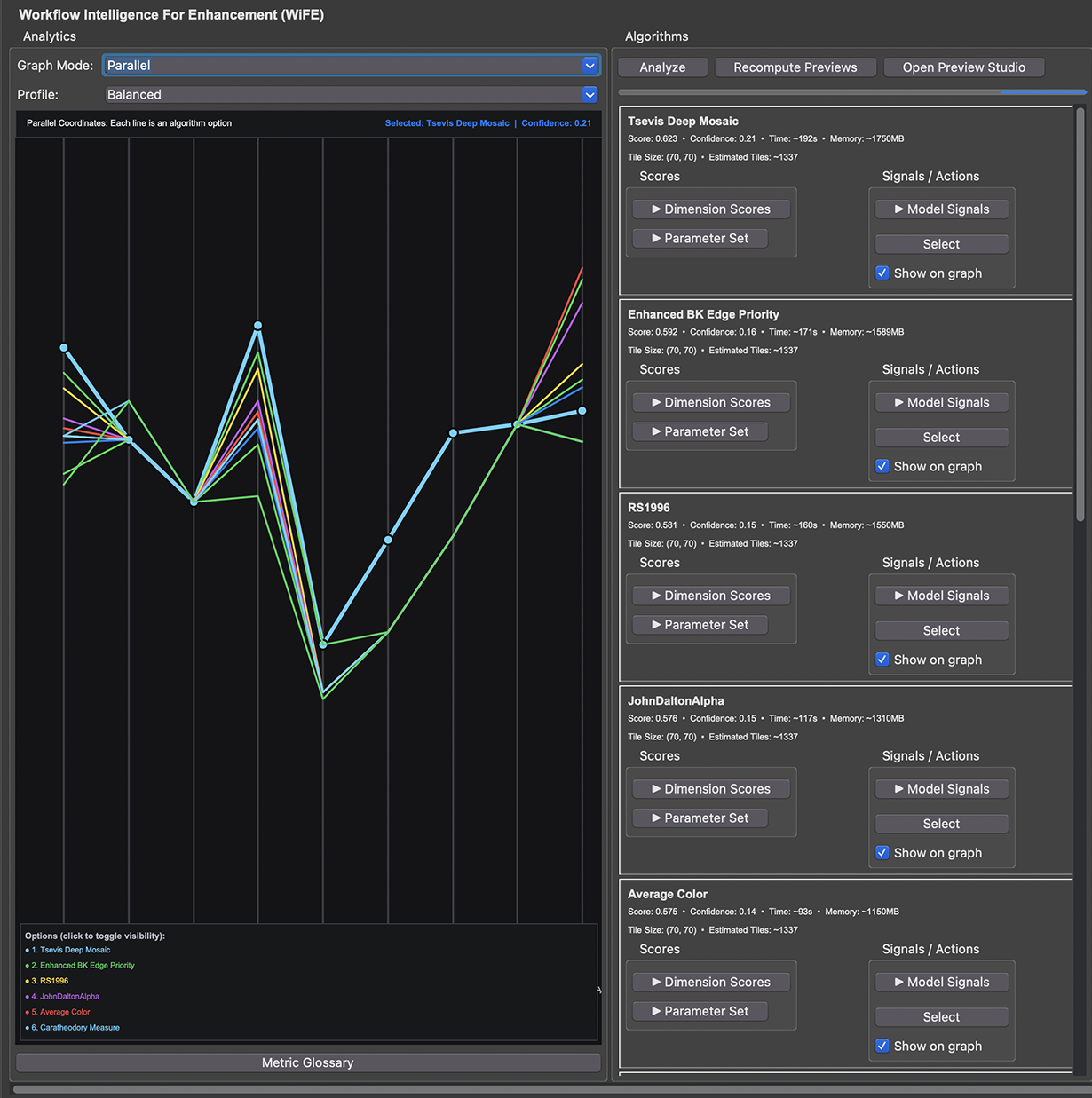This screenshot has width=1092, height=1098.
Task: Open the Metric Glossary
Action: [x=308, y=1062]
